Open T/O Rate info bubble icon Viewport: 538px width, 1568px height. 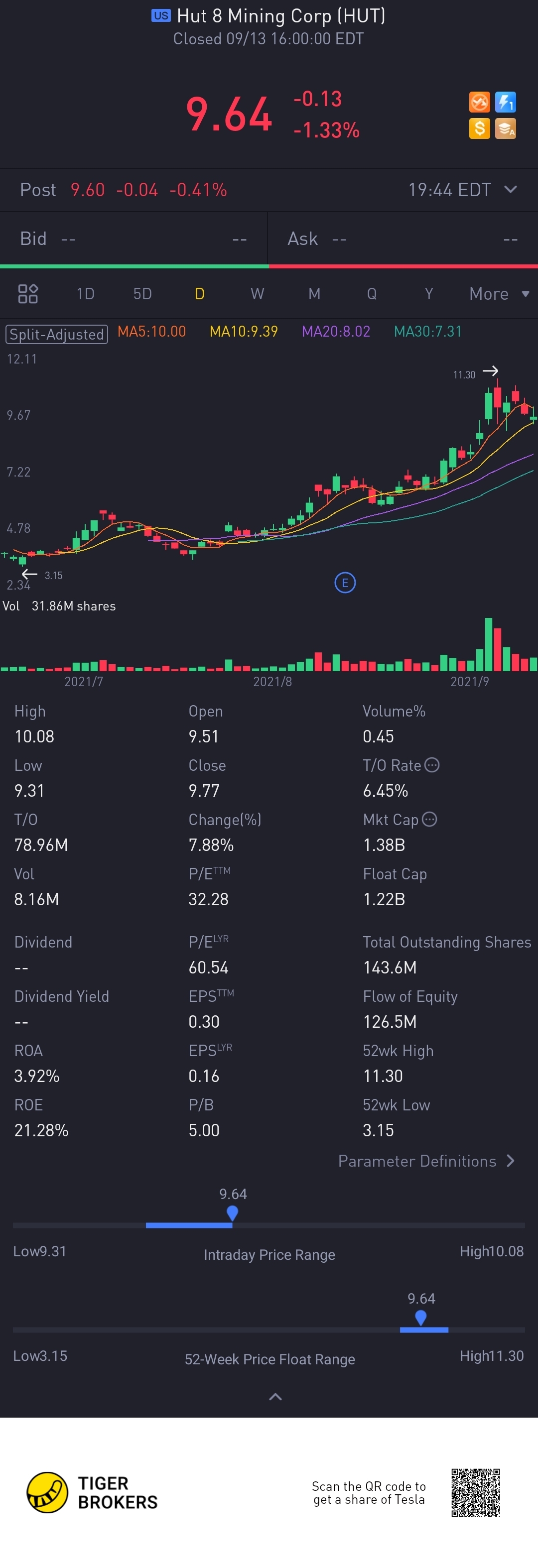432,765
